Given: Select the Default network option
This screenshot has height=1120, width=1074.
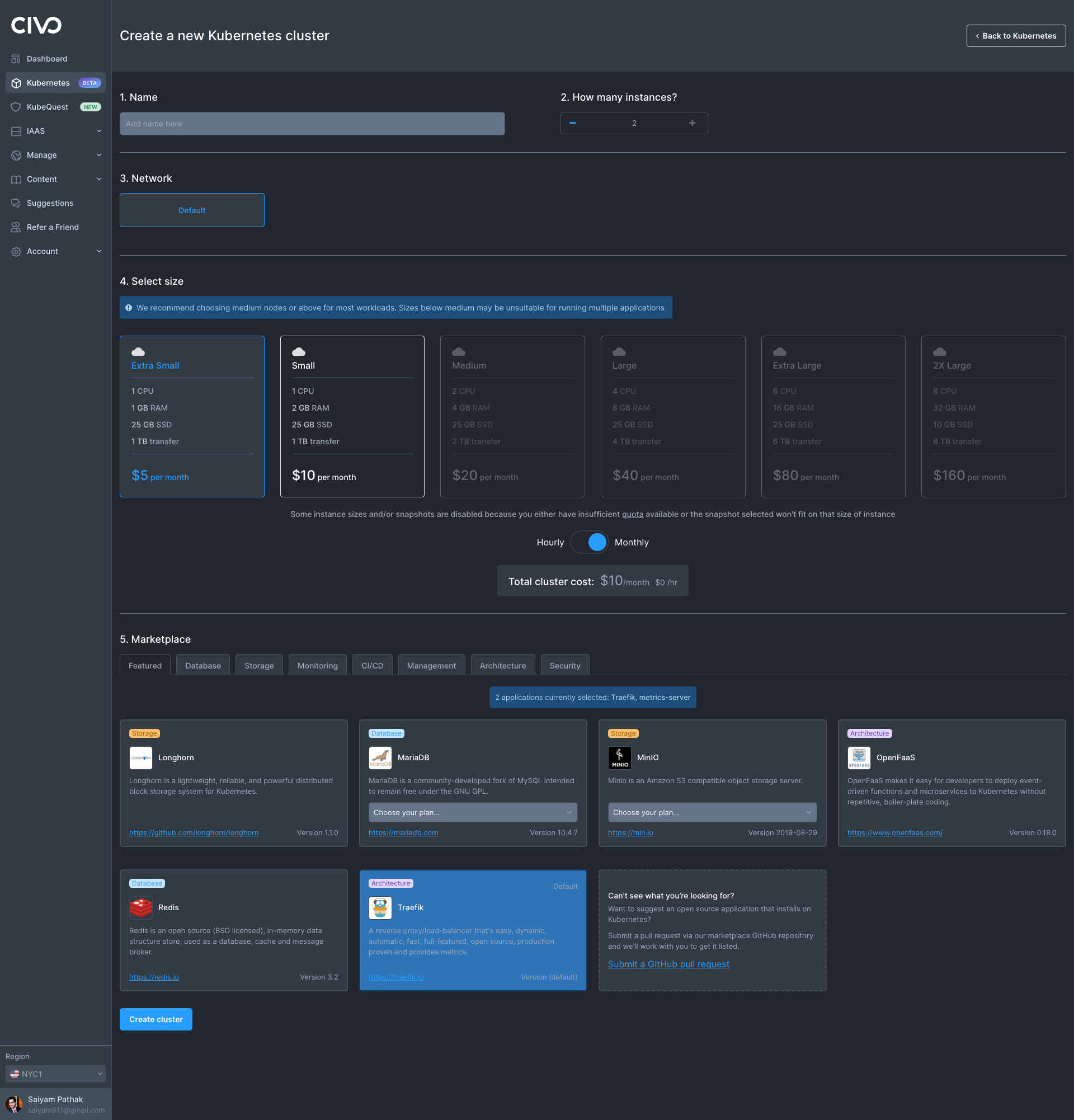Looking at the screenshot, I should (x=192, y=210).
